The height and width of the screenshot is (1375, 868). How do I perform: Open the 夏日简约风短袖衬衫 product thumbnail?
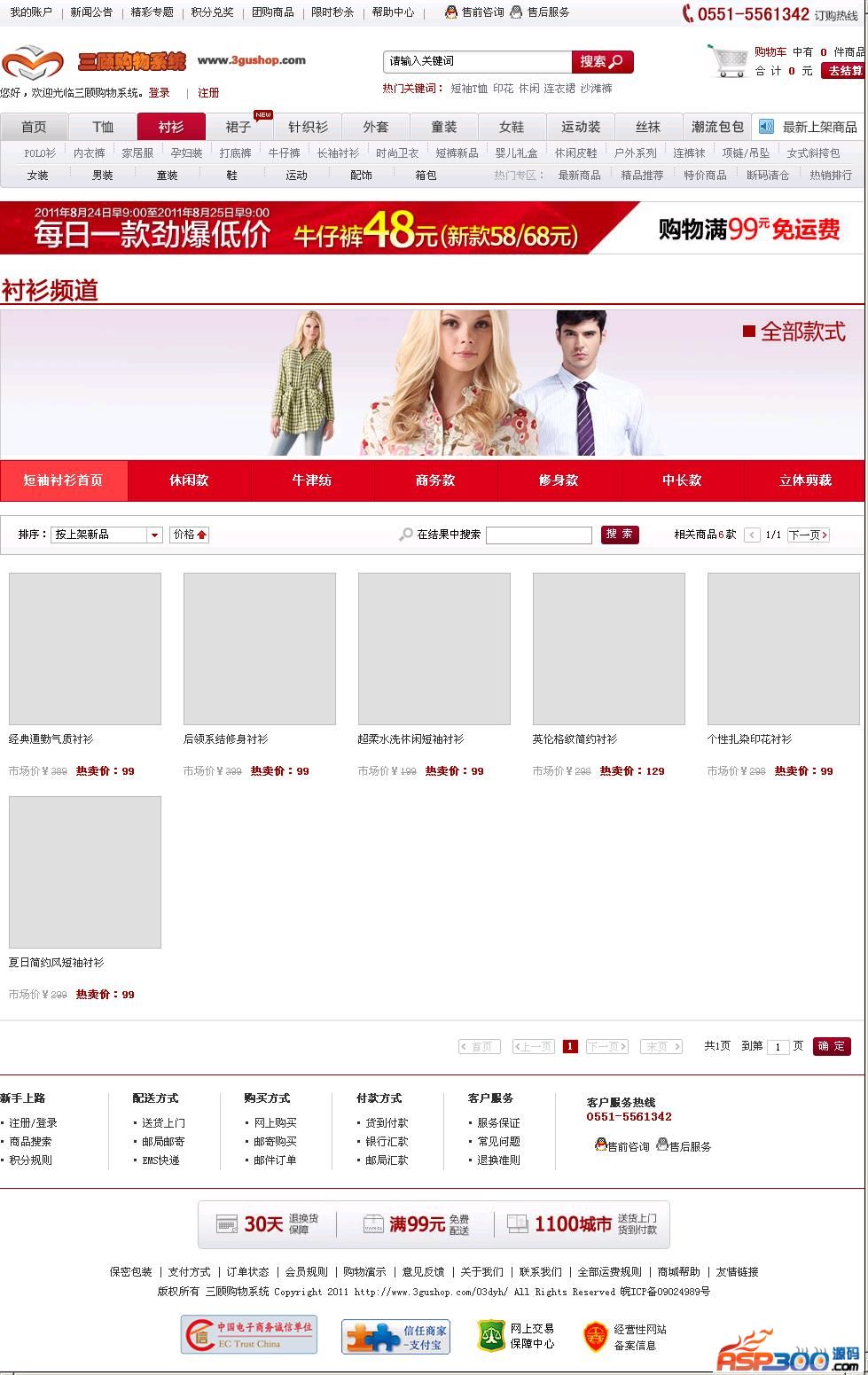(85, 872)
